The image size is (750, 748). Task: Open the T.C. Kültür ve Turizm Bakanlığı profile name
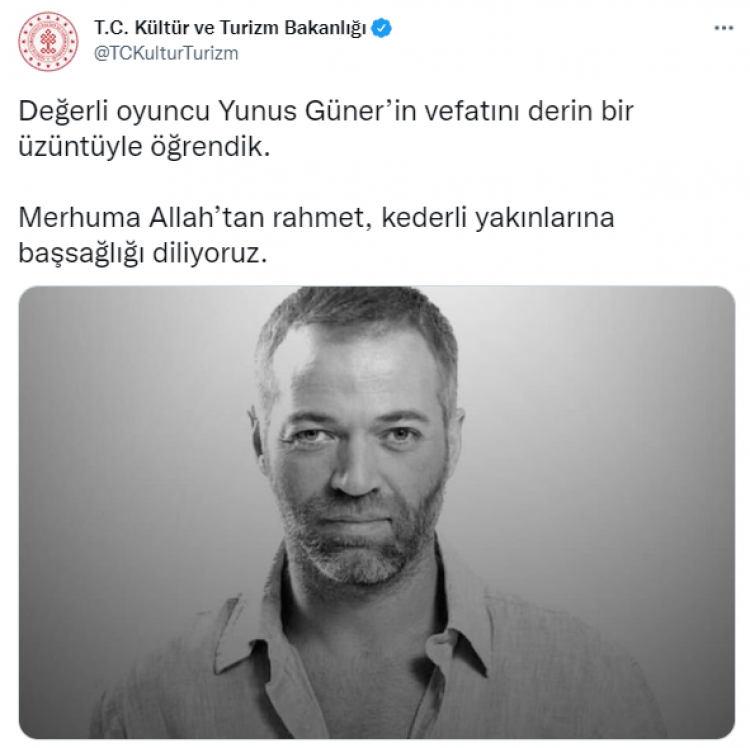[x=230, y=28]
